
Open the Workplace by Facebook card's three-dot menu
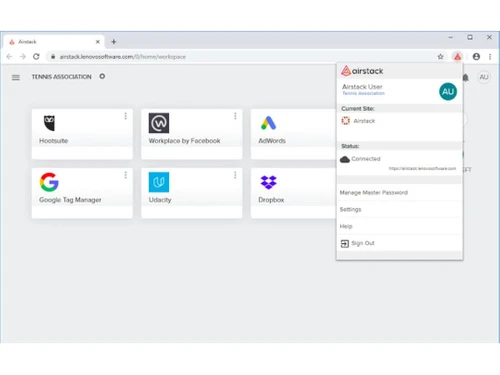pos(235,116)
